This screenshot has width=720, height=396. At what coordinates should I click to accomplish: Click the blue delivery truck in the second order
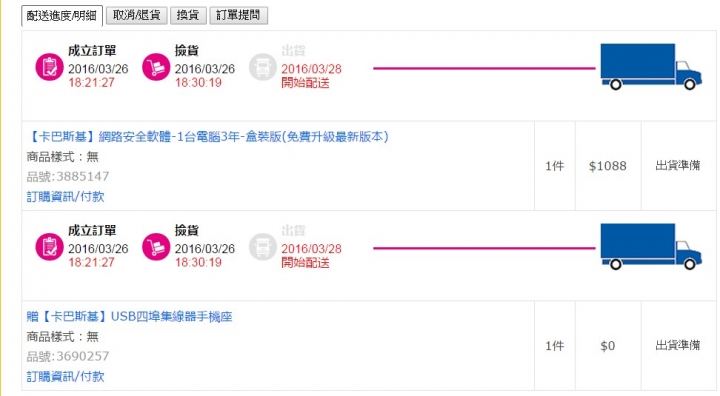click(651, 246)
